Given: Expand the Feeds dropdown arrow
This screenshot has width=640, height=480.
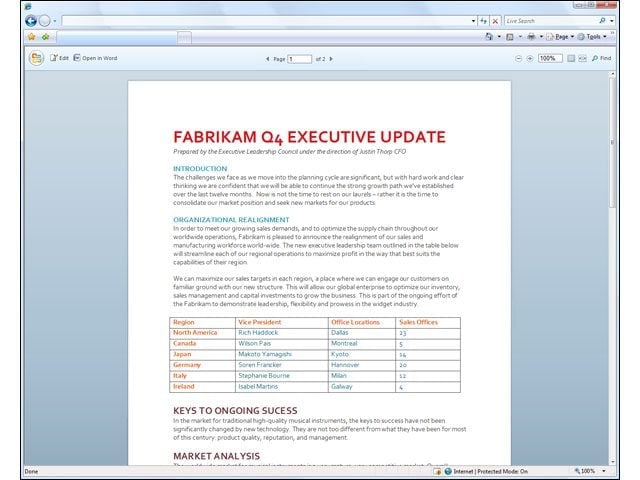Looking at the screenshot, I should [x=520, y=37].
